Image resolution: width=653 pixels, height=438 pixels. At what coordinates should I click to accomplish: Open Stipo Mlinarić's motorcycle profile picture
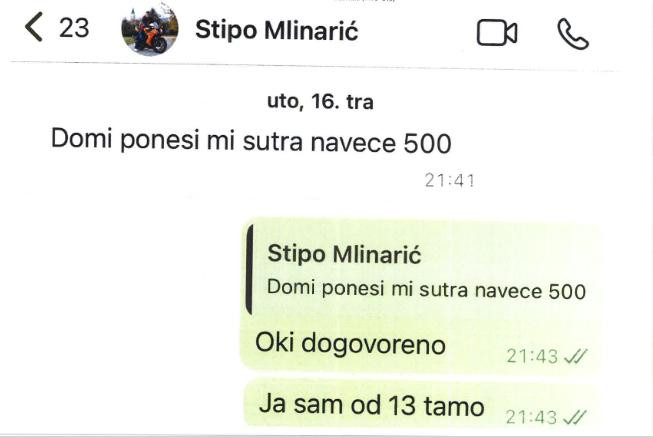click(x=150, y=30)
